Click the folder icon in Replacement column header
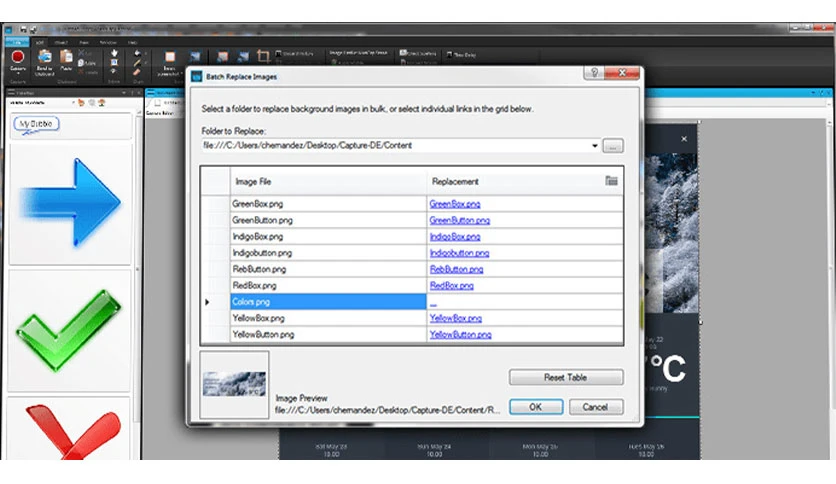The height and width of the screenshot is (484, 836). tap(612, 181)
